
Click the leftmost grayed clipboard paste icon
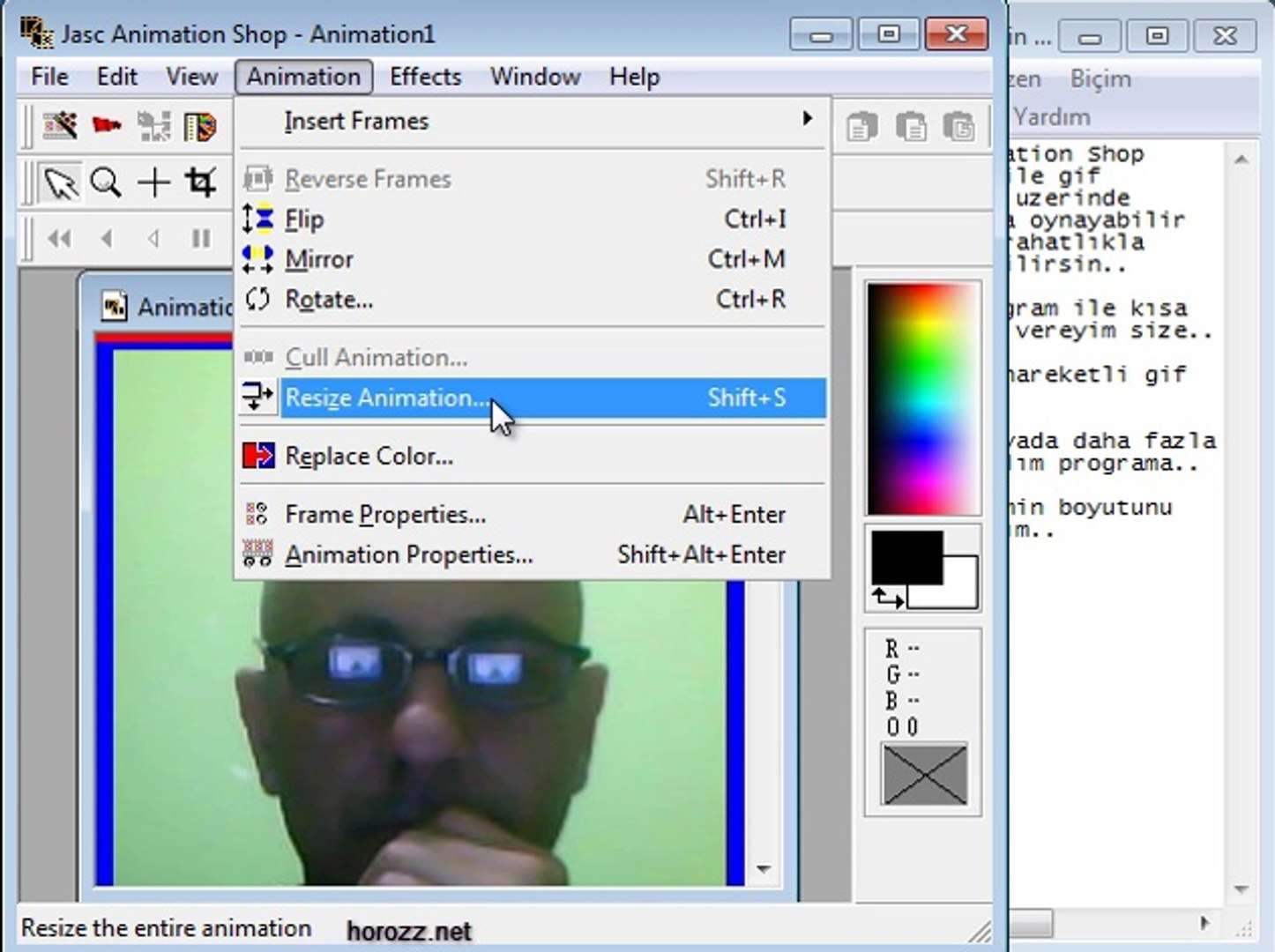click(x=862, y=127)
